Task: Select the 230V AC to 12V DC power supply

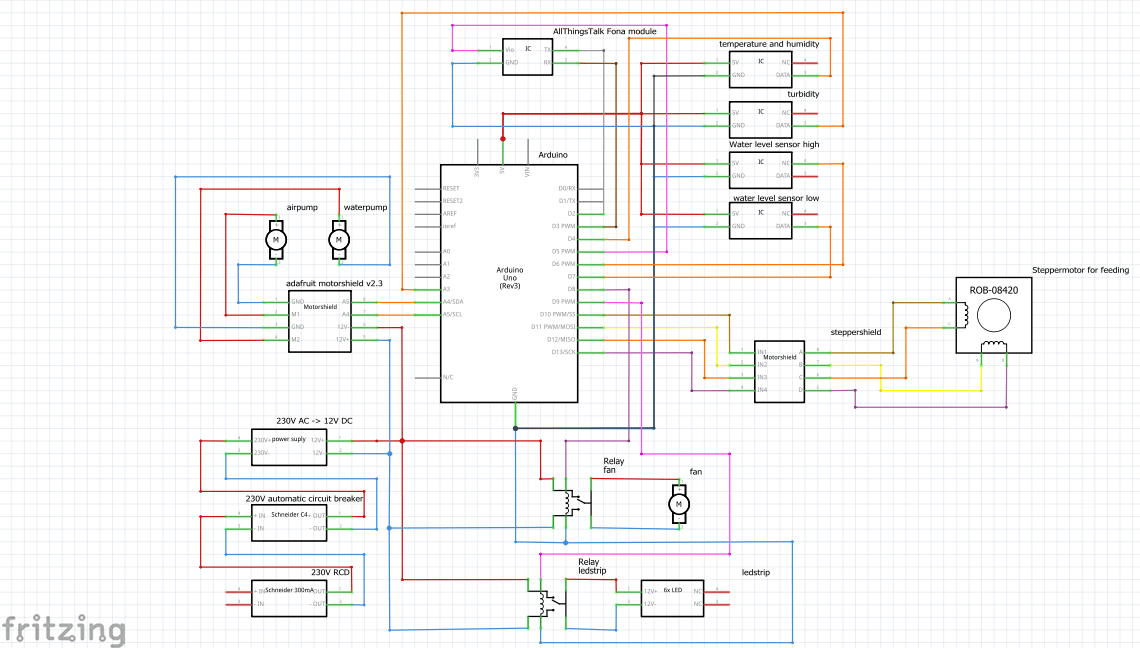Action: (288, 447)
